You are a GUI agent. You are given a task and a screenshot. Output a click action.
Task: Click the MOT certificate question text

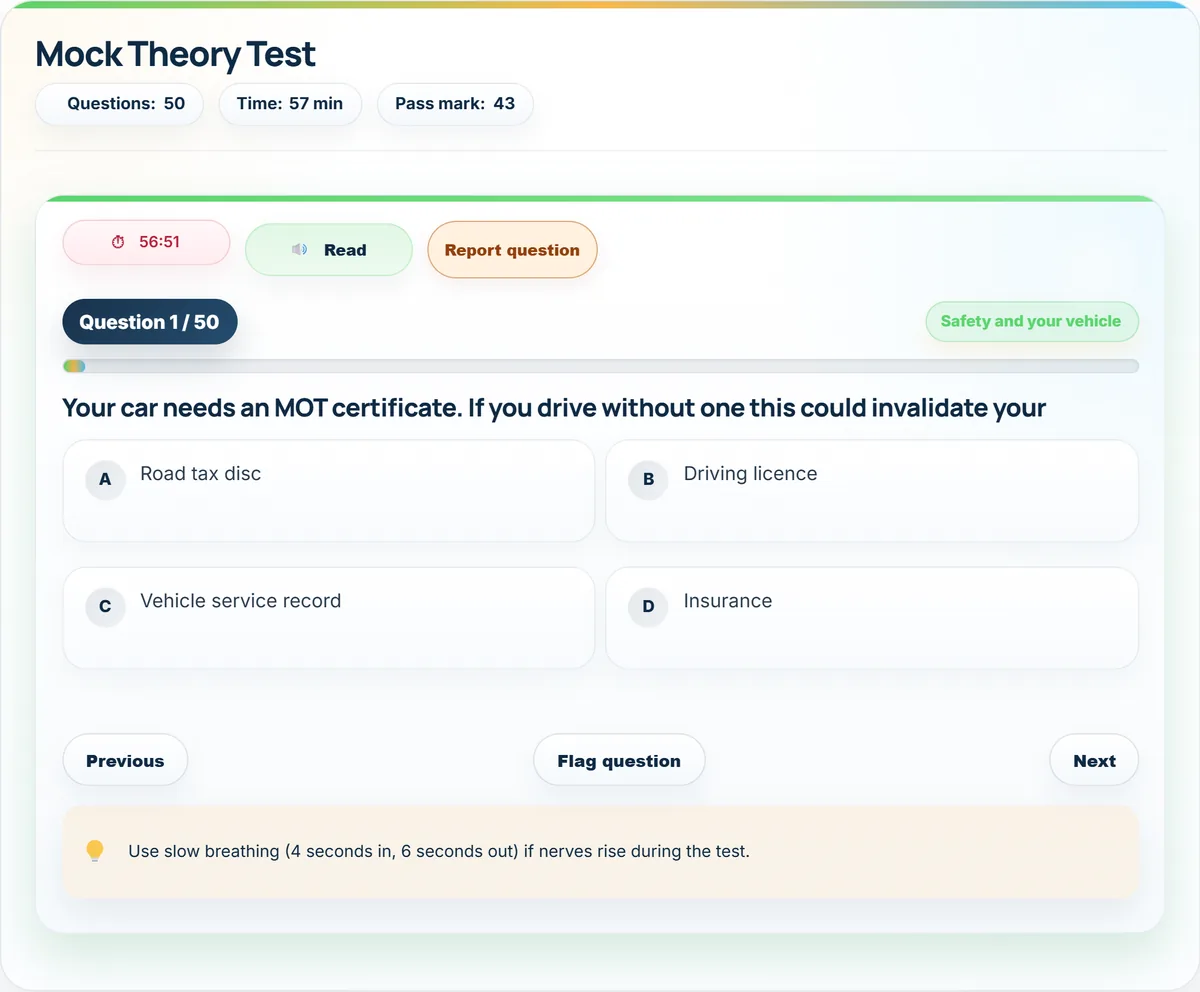pyautogui.click(x=554, y=408)
